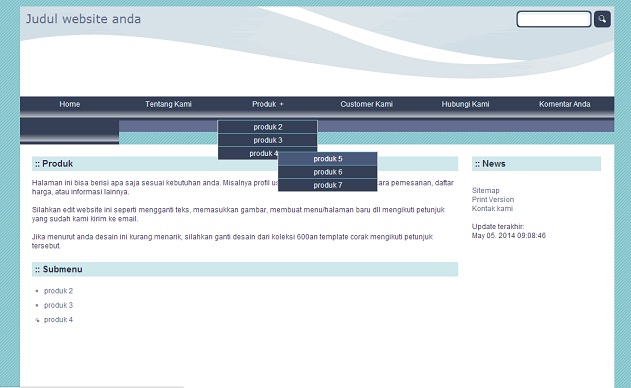Click the paragraph starting Jika menurut anda
This screenshot has width=631, height=388.
pos(232,241)
